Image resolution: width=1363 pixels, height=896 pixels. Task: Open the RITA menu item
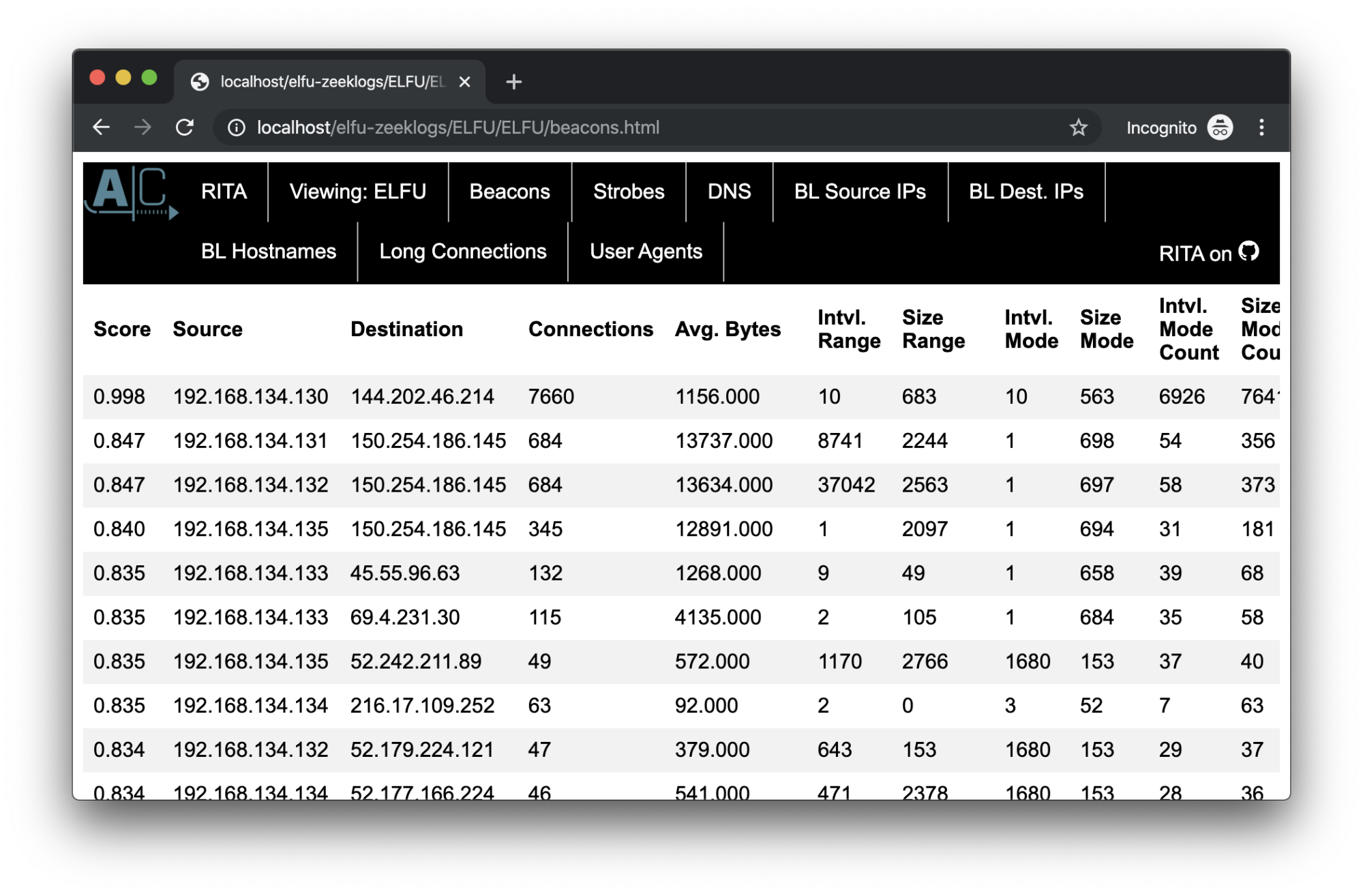[224, 192]
